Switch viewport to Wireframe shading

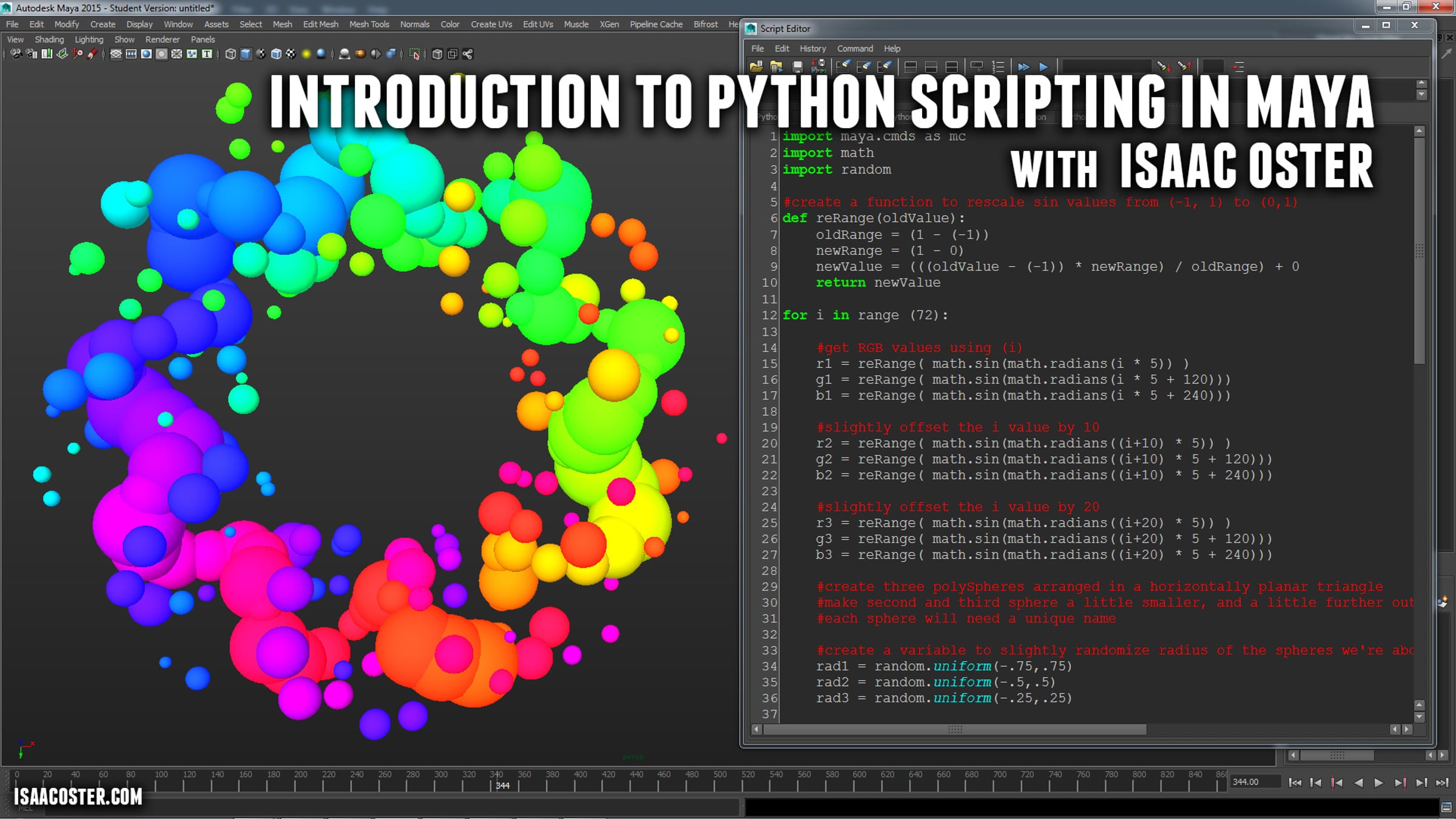(231, 55)
